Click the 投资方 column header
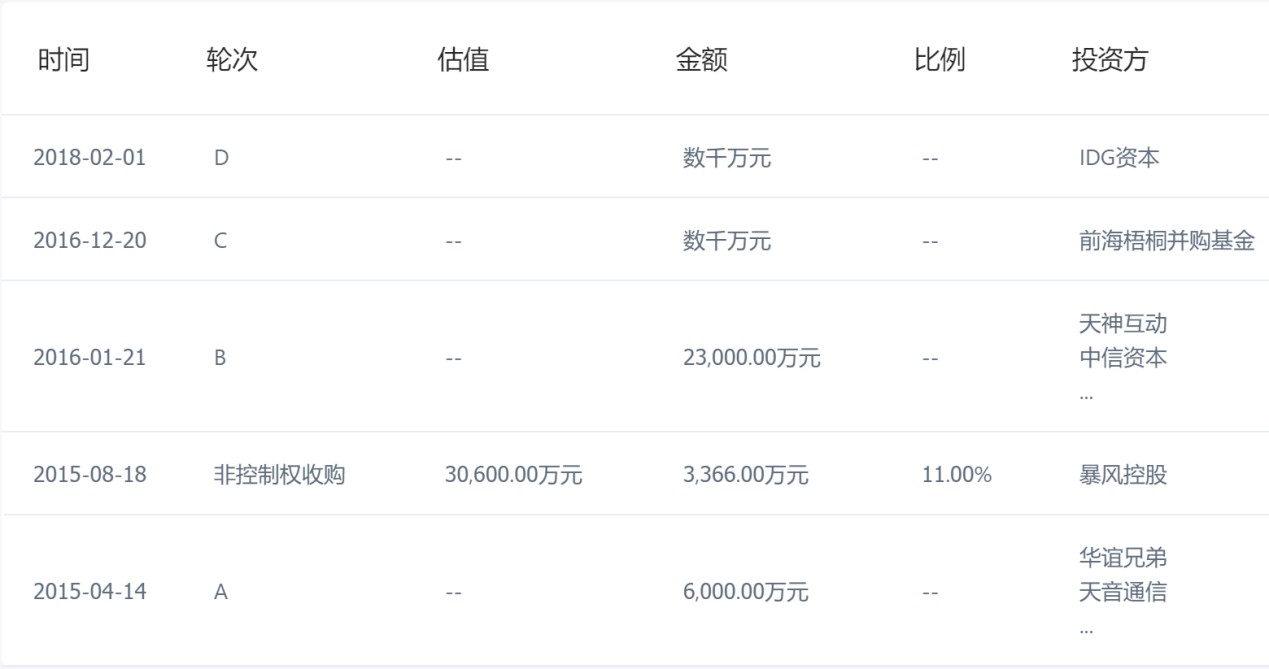This screenshot has height=669, width=1269. coord(1110,60)
